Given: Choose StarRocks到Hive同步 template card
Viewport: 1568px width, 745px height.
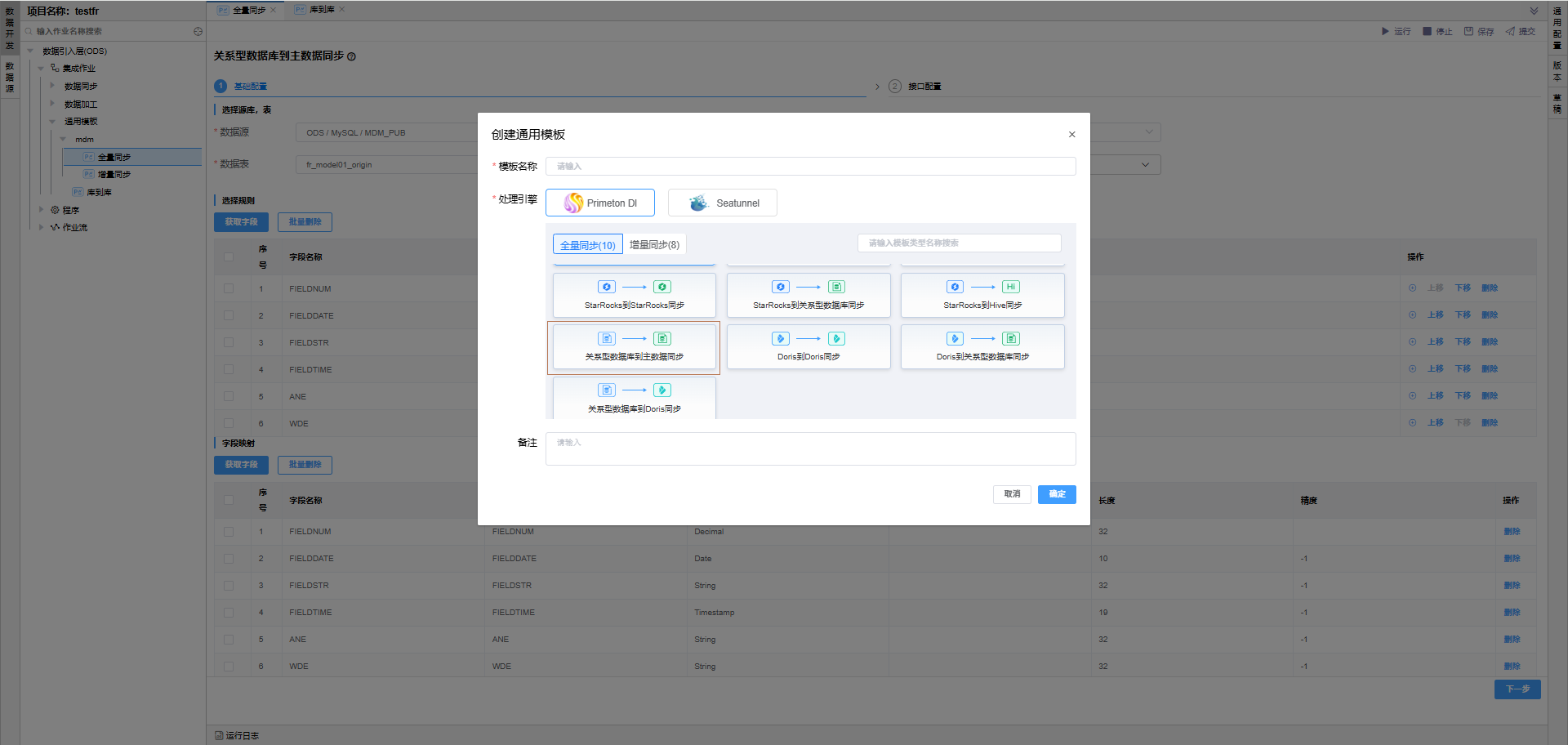Looking at the screenshot, I should pyautogui.click(x=982, y=295).
